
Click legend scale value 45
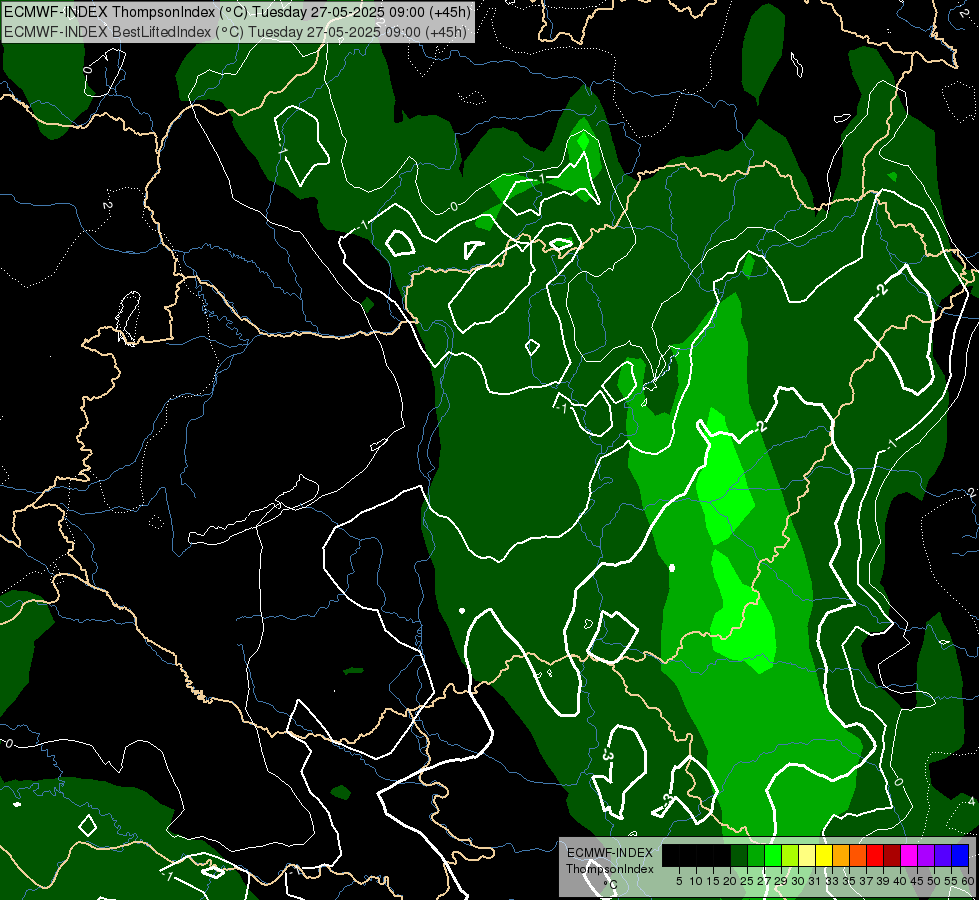pyautogui.click(x=917, y=881)
